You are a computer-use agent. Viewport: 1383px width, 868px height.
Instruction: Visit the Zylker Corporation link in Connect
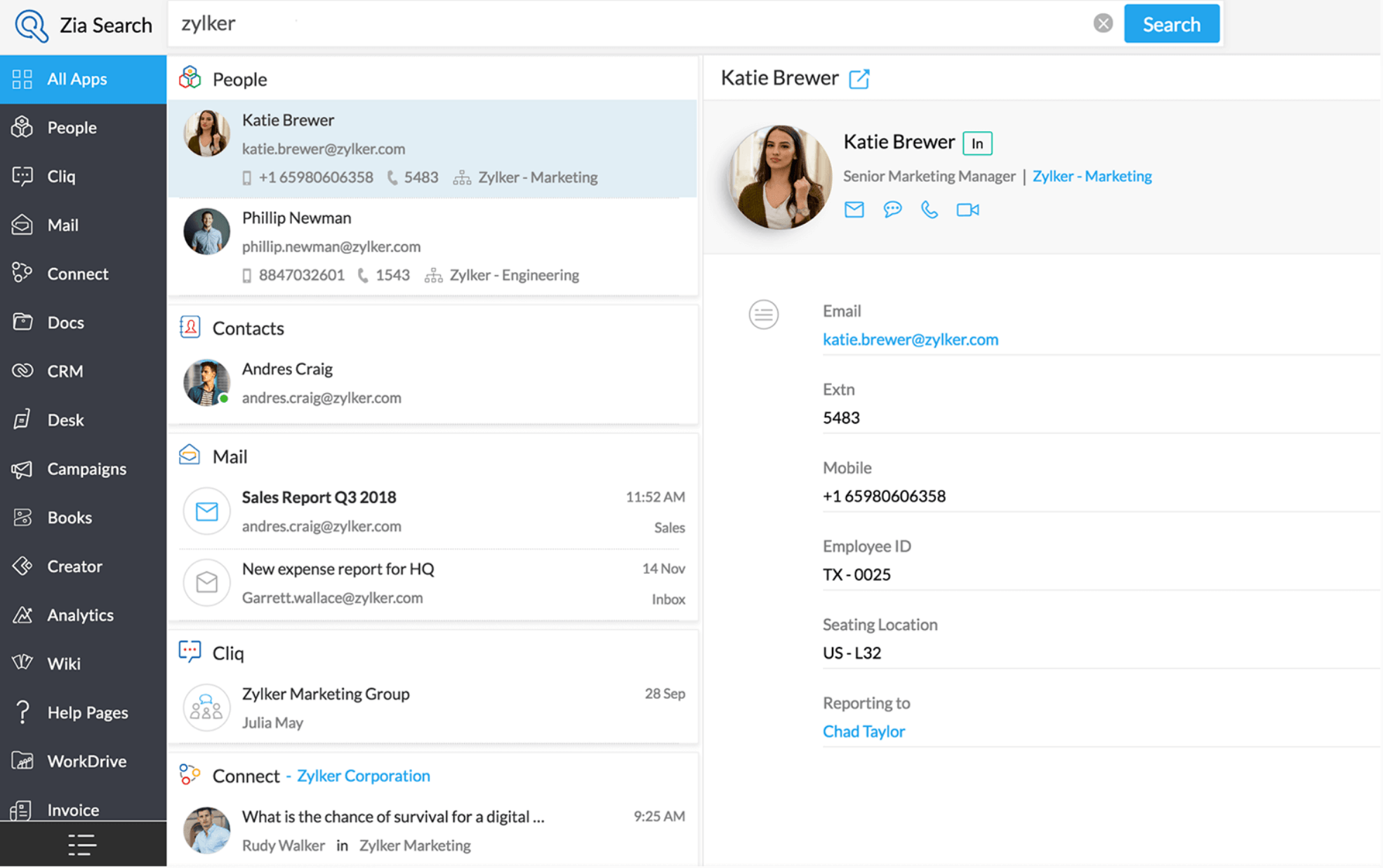363,775
